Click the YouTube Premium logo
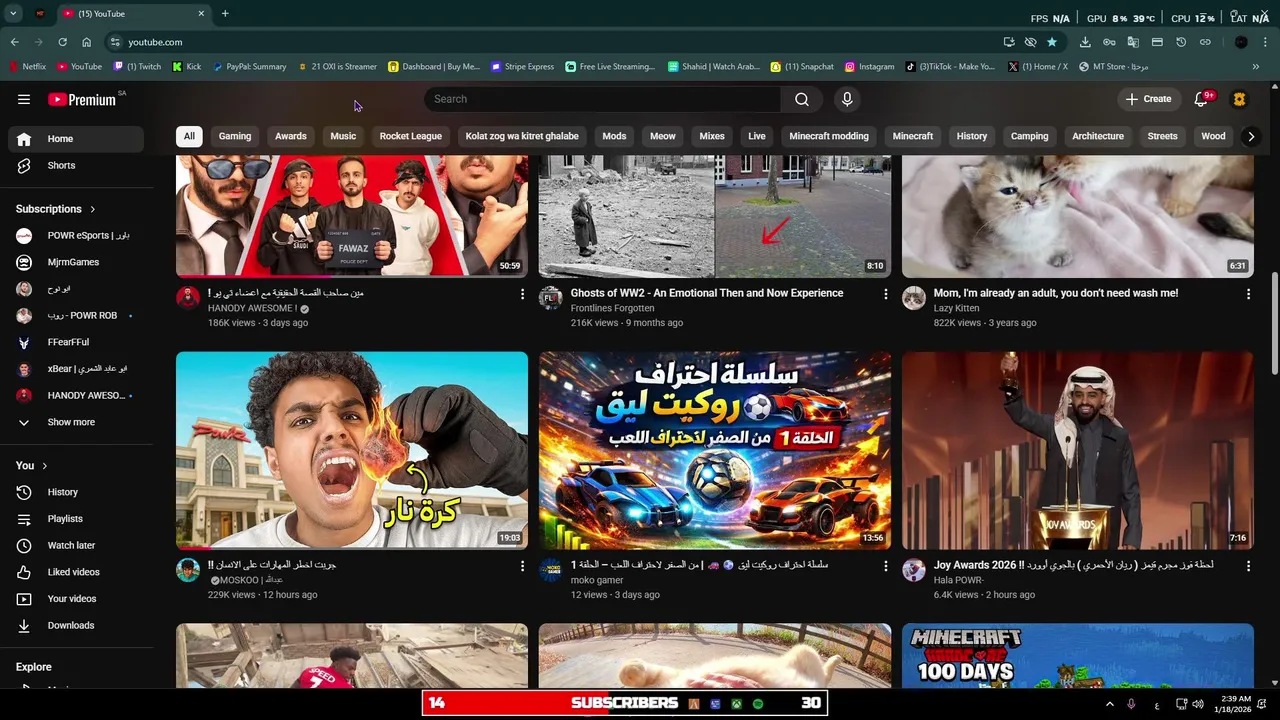Screen dimensions: 1280x720 coord(82,99)
